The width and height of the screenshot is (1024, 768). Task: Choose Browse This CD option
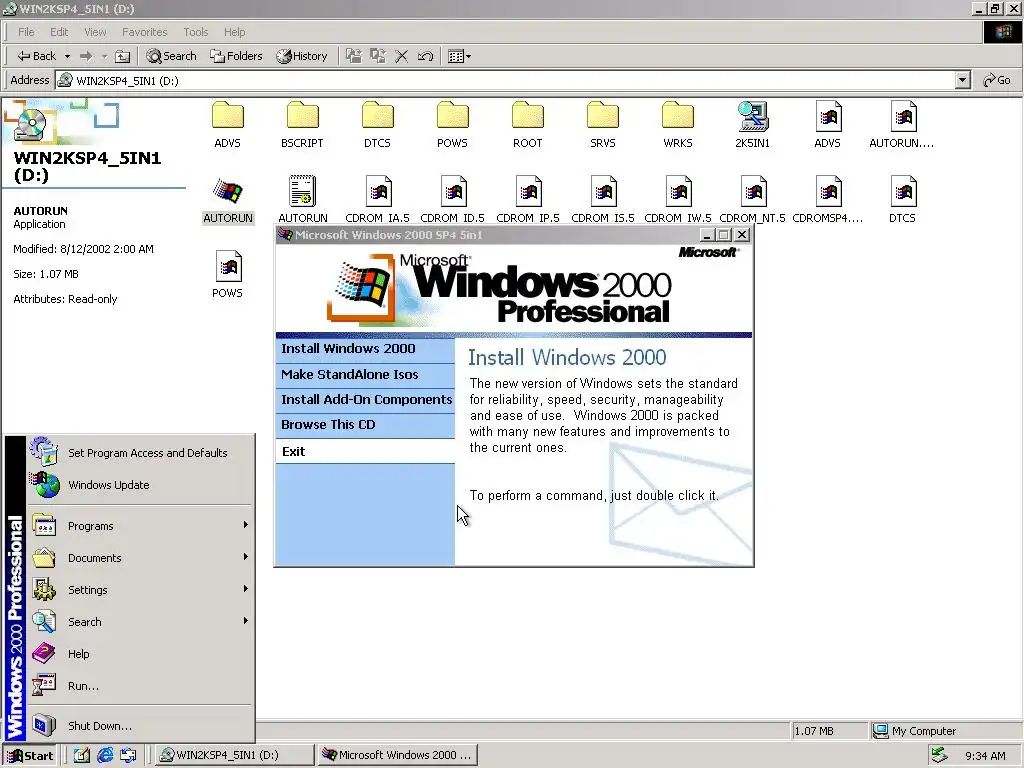pos(365,425)
